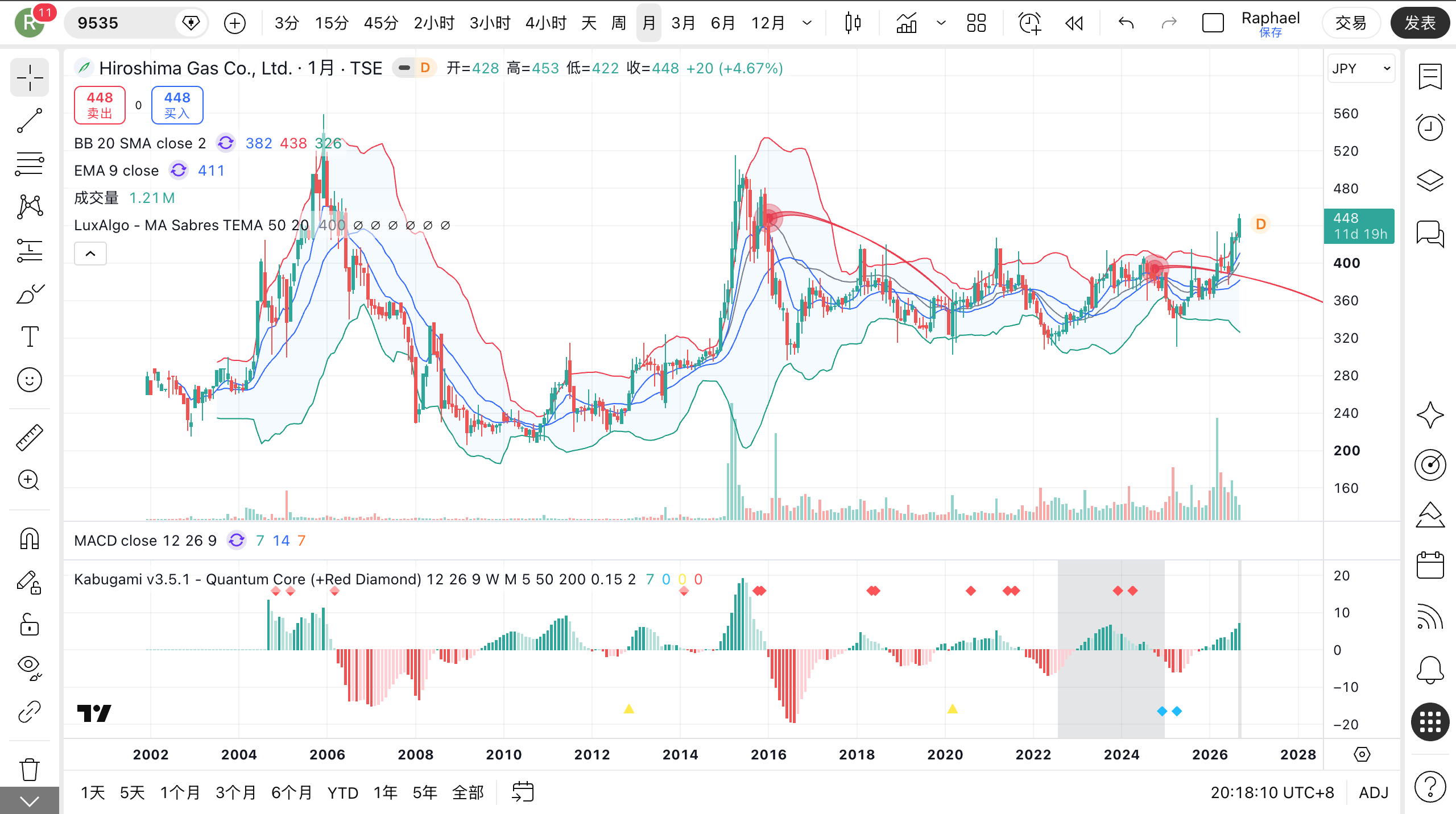This screenshot has height=814, width=1456.
Task: Toggle stay-in-drawing-mode pencil lock
Action: pyautogui.click(x=30, y=582)
